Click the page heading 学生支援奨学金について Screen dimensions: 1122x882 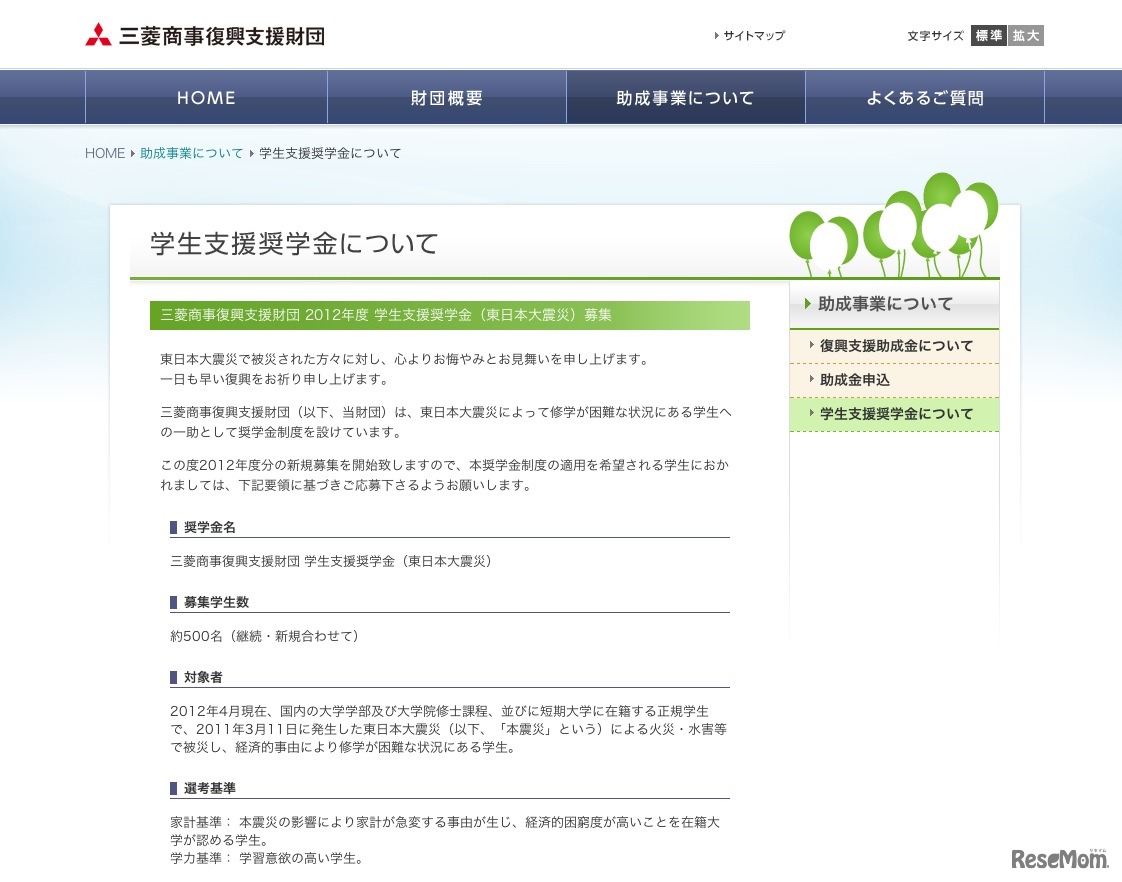pos(294,244)
